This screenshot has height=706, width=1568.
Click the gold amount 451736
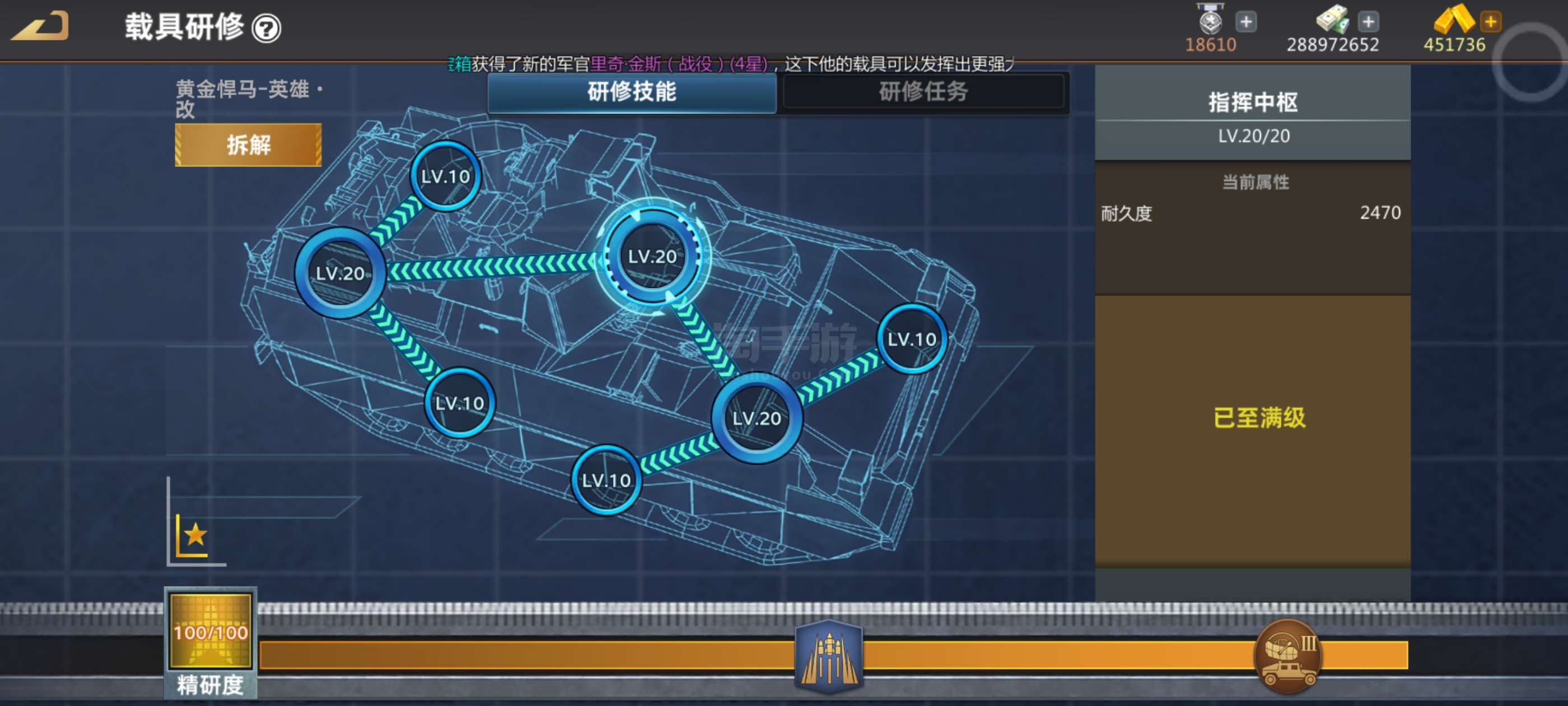click(x=1454, y=44)
